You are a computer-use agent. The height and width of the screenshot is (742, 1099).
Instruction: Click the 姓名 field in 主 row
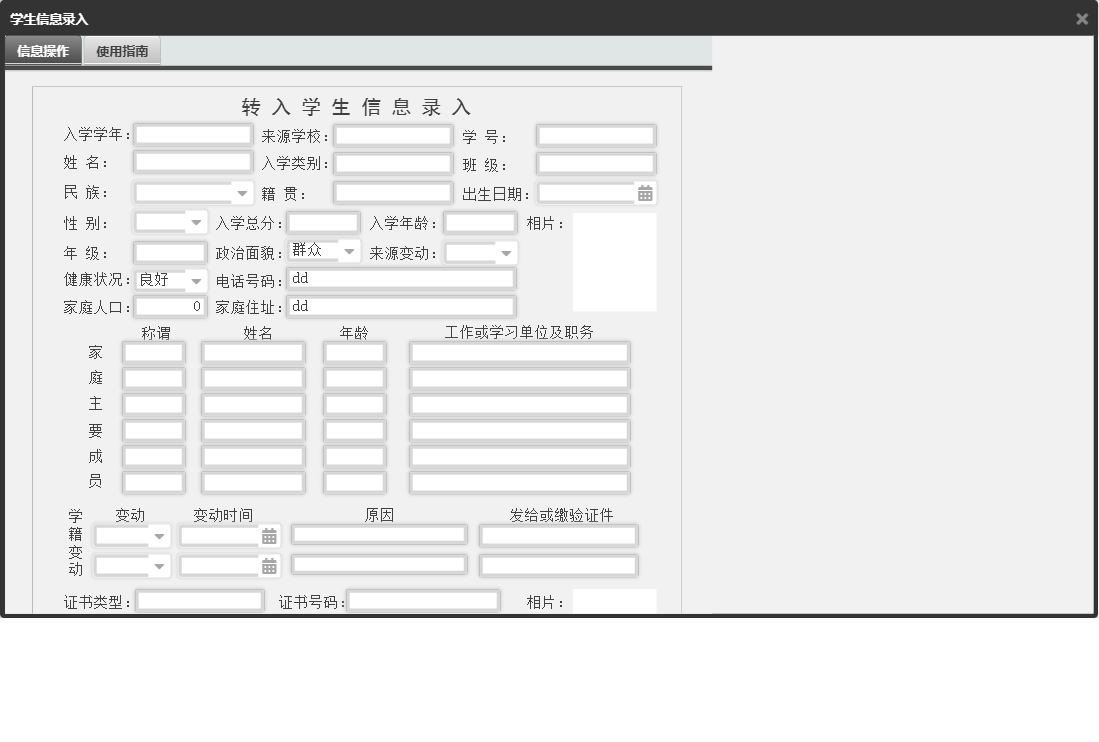253,404
